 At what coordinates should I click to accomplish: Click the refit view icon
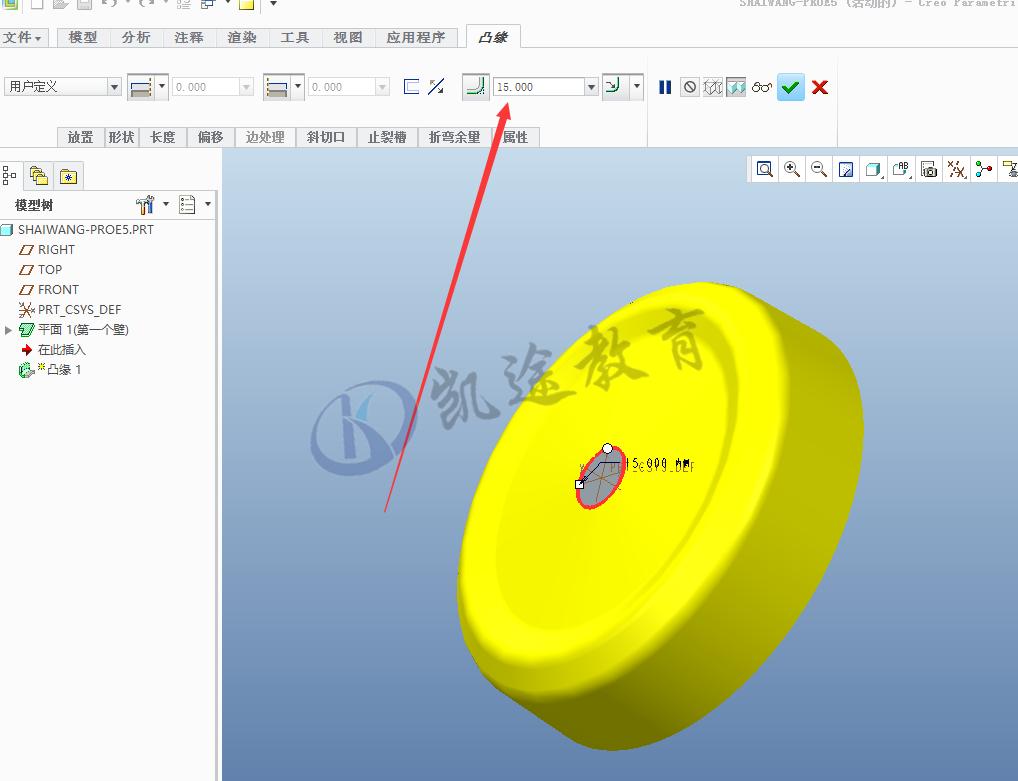(764, 169)
